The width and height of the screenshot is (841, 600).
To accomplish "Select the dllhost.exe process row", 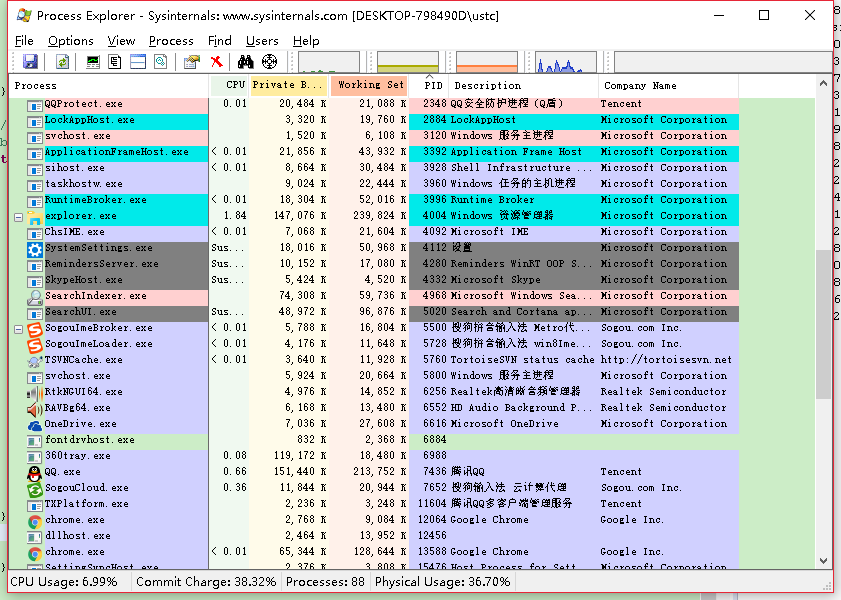I will [374, 536].
